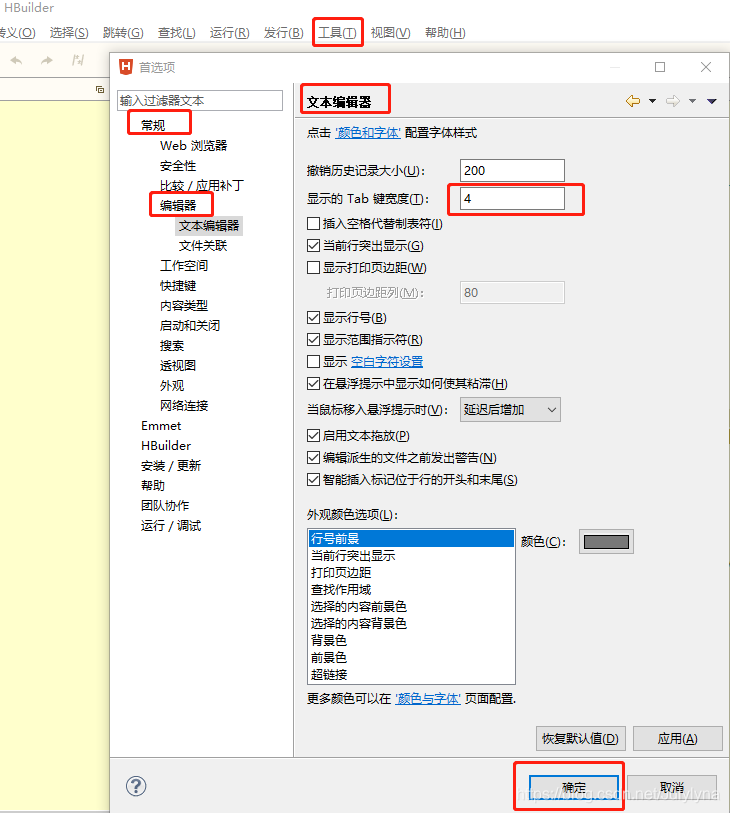Open the 帮助 menu
The width and height of the screenshot is (730, 813).
pos(445,33)
